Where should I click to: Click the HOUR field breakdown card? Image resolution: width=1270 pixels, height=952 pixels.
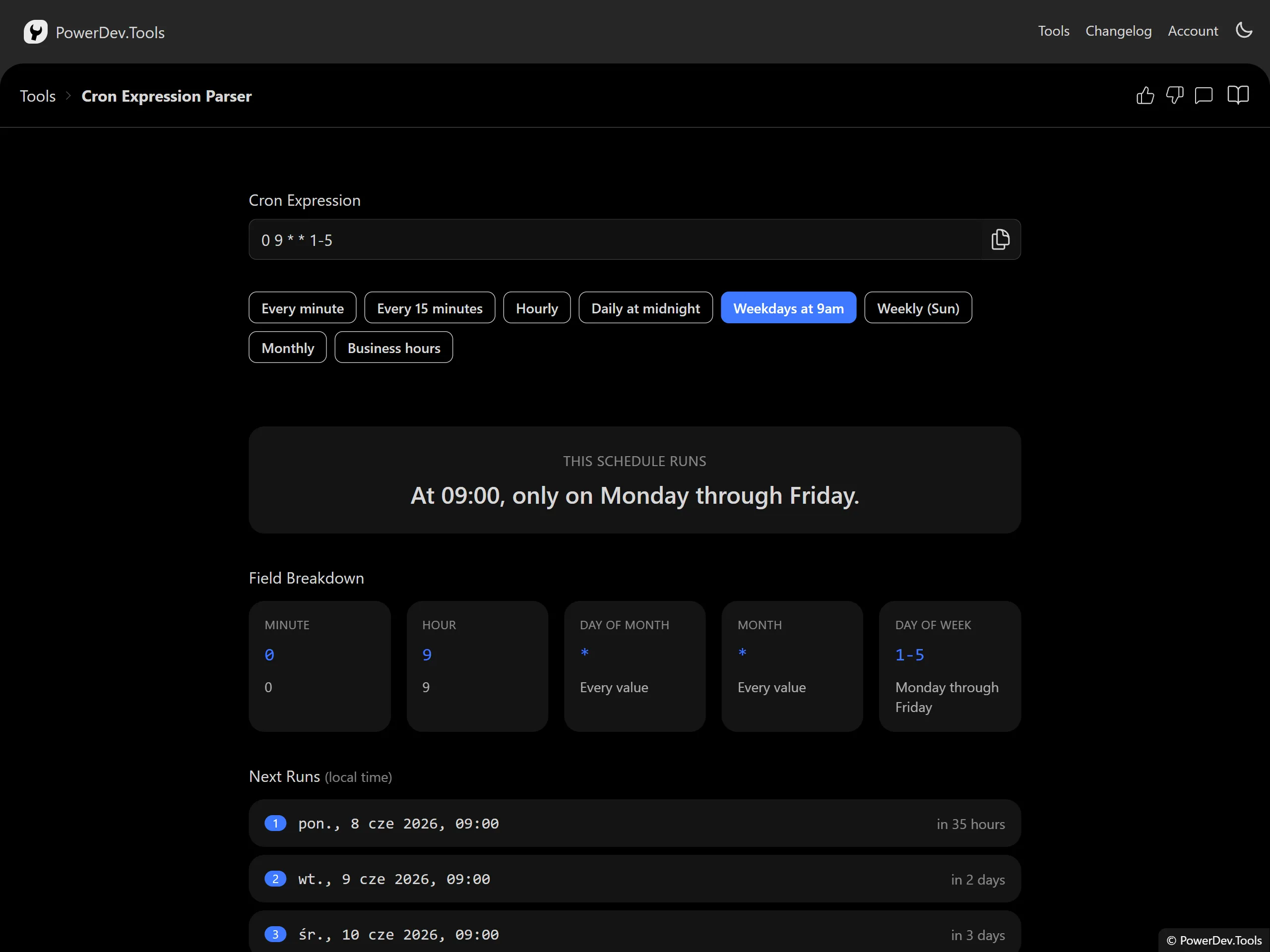pyautogui.click(x=477, y=666)
